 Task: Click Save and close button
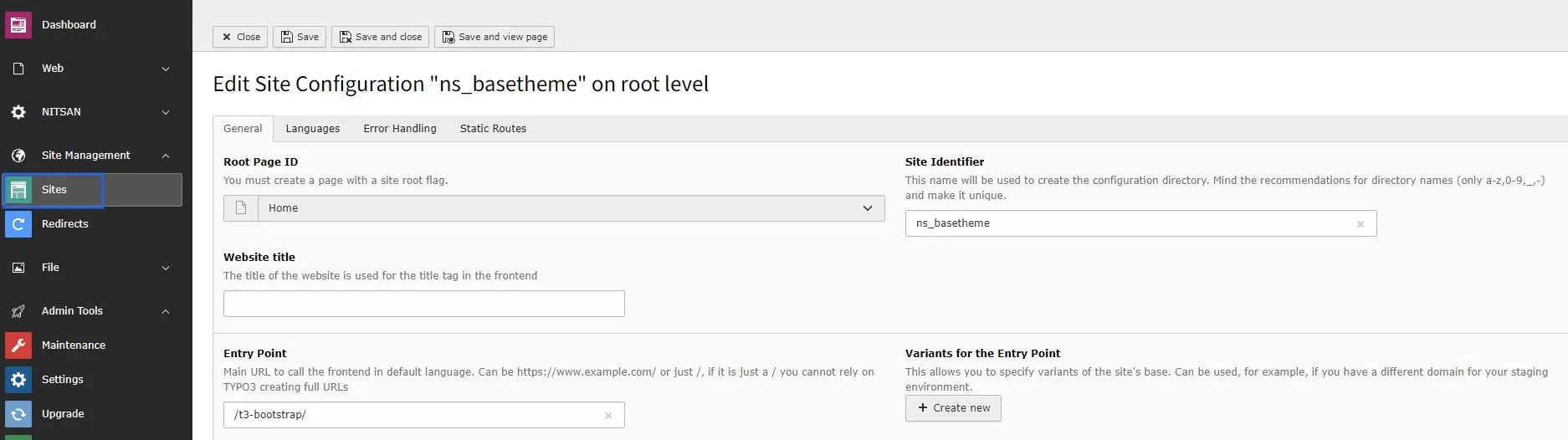(381, 37)
